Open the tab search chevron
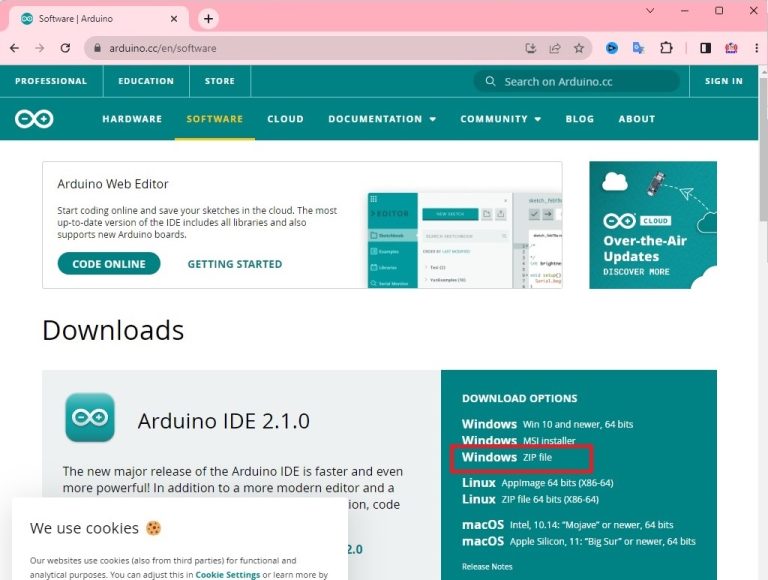The width and height of the screenshot is (768, 580). pyautogui.click(x=650, y=11)
